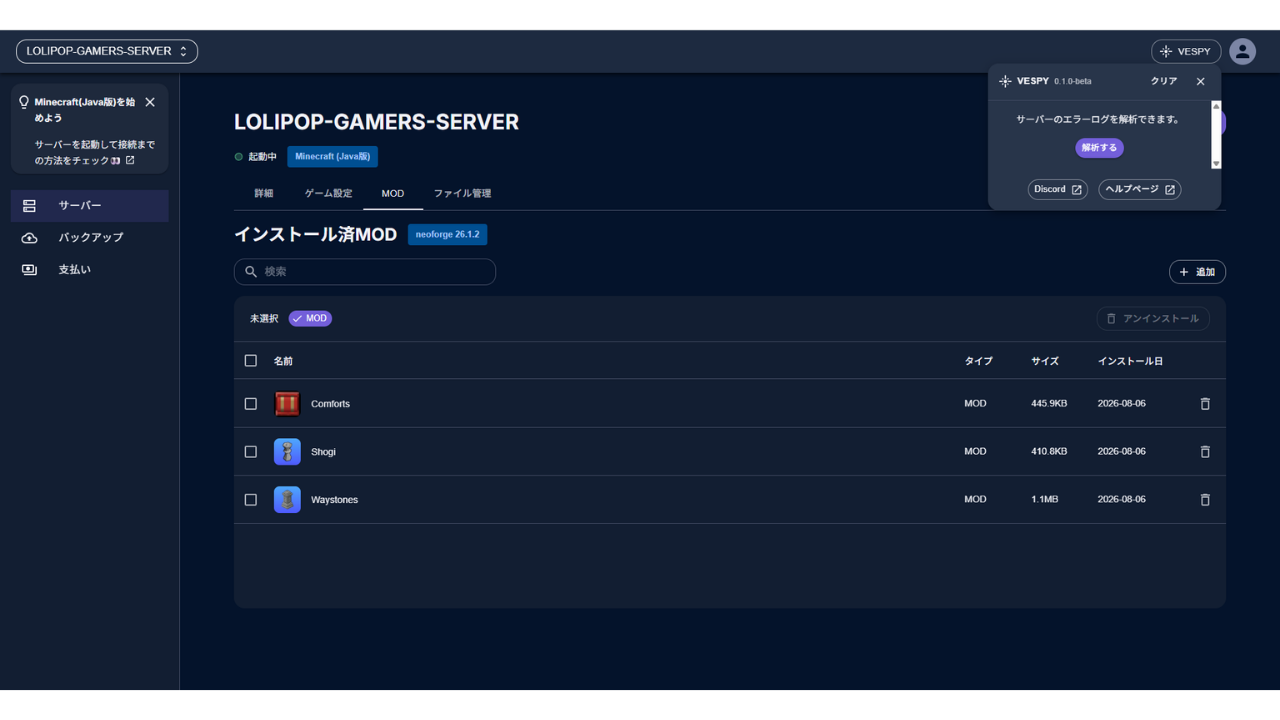Image resolution: width=1280 pixels, height=720 pixels.
Task: Check the select-all checkbox beside 名前
Action: 251,361
